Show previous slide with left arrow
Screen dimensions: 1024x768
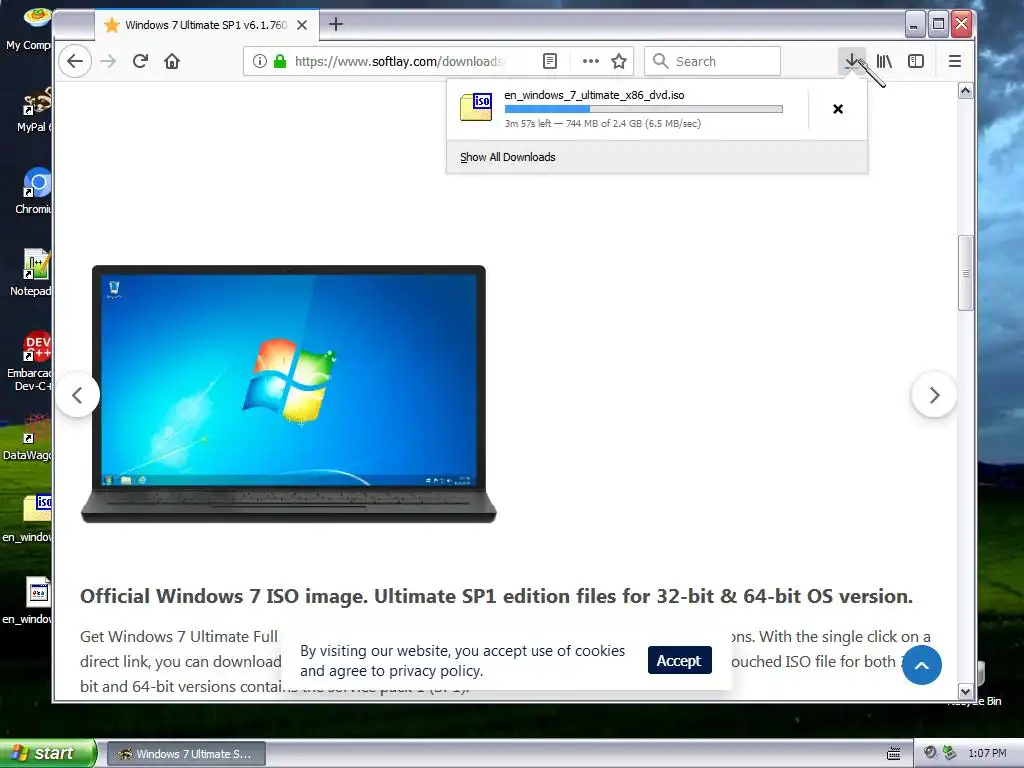78,395
